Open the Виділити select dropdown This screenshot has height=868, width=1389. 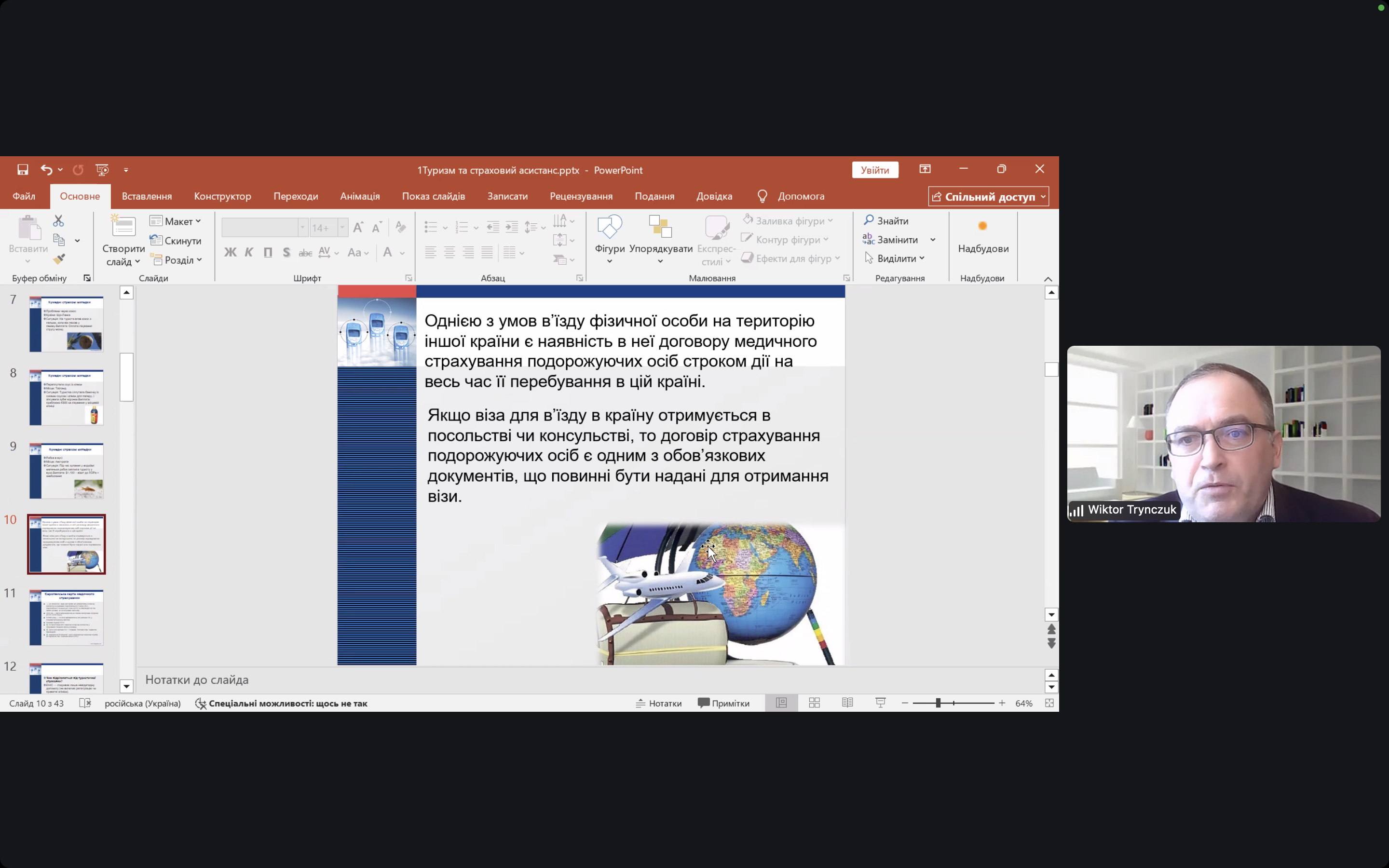895,258
